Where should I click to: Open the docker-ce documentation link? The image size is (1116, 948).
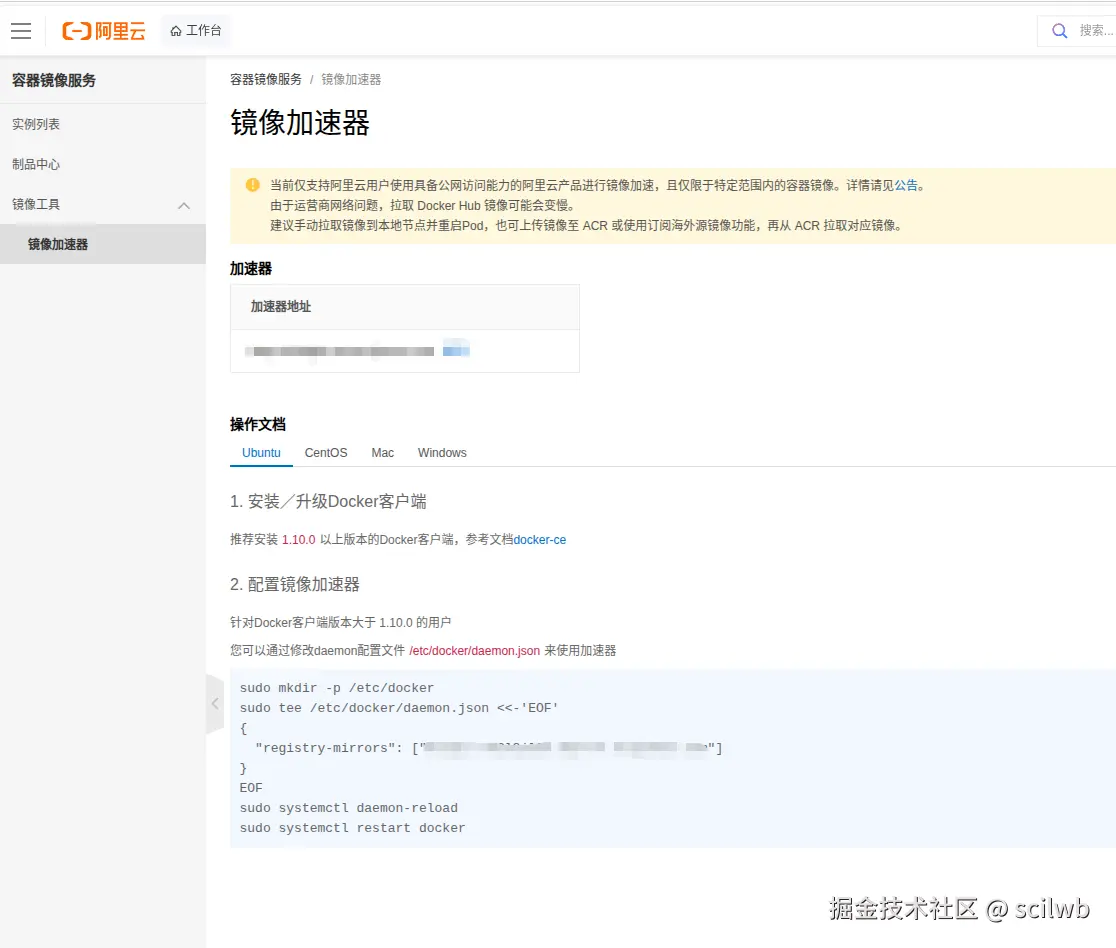pyautogui.click(x=539, y=539)
